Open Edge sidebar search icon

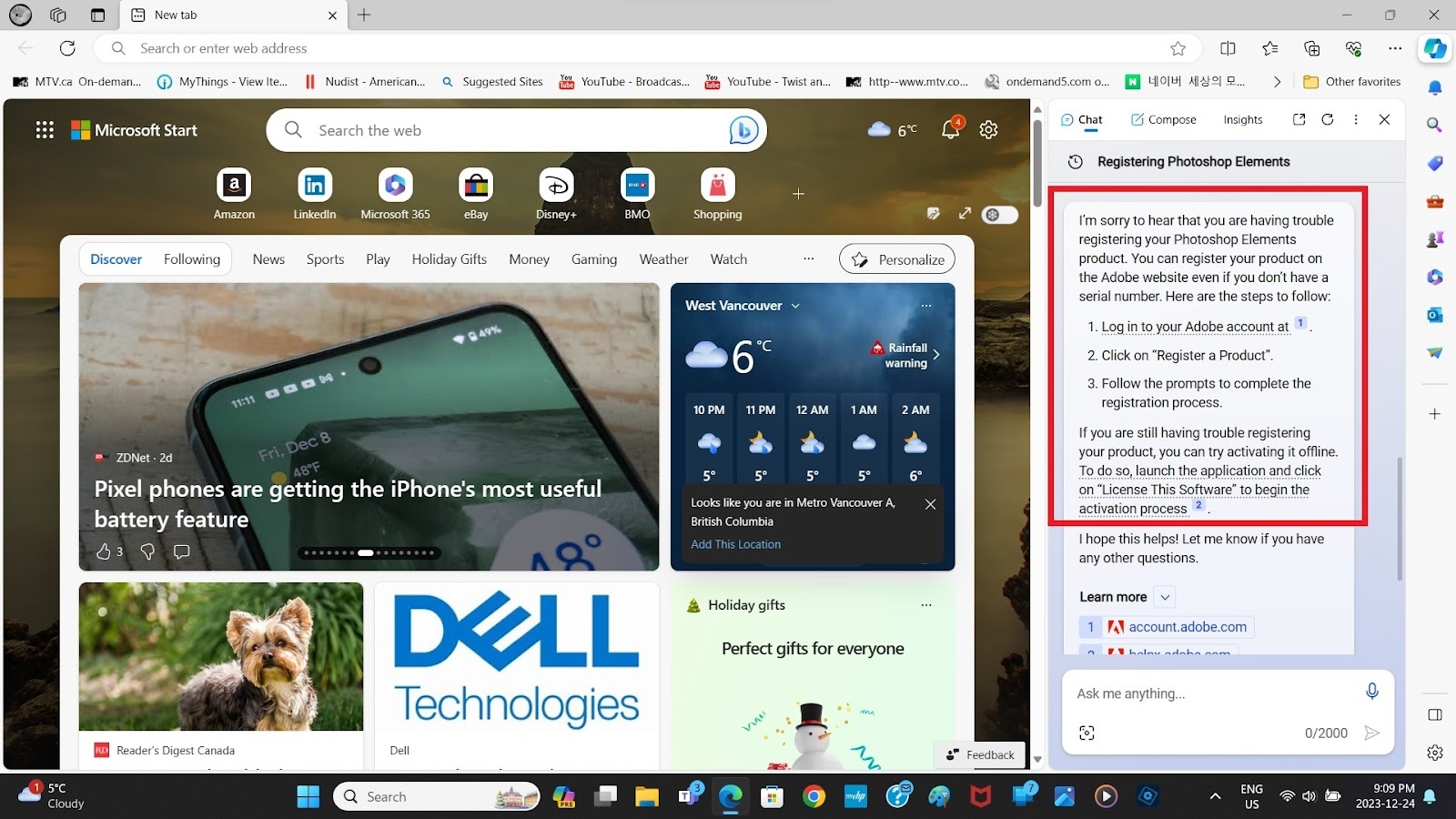tap(1435, 125)
